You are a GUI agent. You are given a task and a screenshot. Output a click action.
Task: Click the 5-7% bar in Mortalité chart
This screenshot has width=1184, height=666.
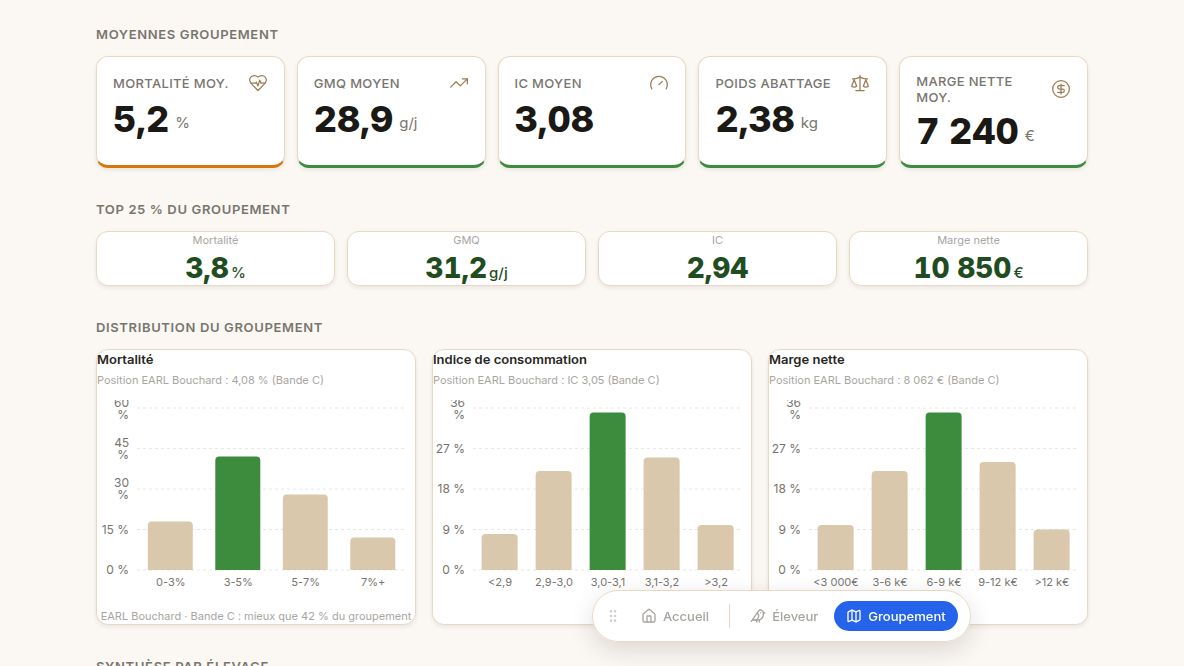305,532
